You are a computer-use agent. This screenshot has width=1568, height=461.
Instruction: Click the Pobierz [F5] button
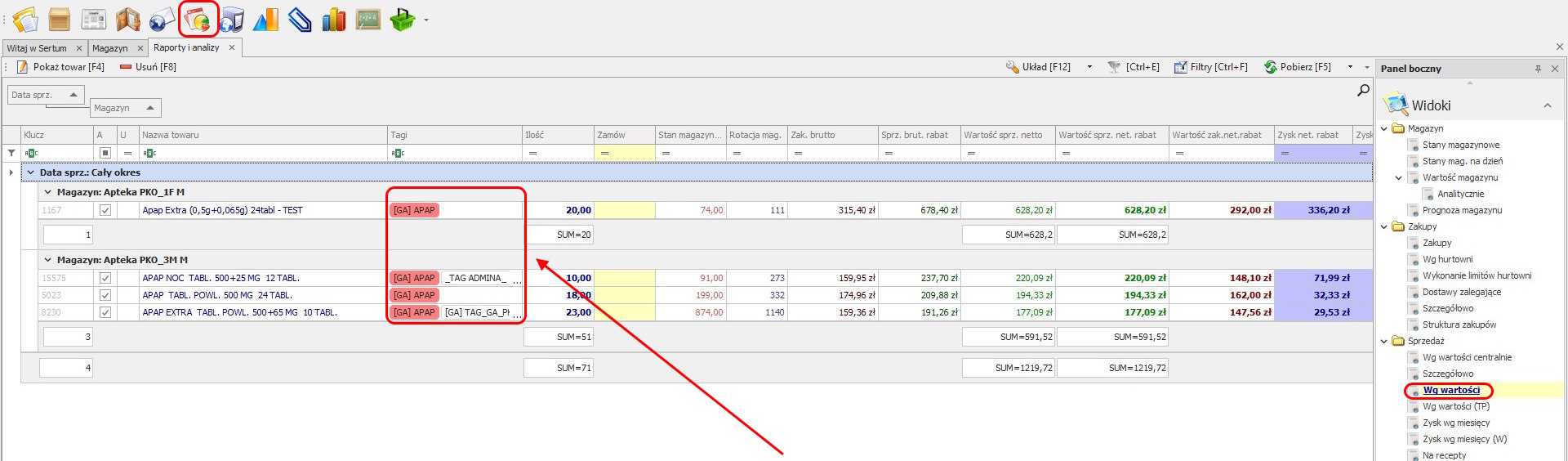tap(1298, 67)
